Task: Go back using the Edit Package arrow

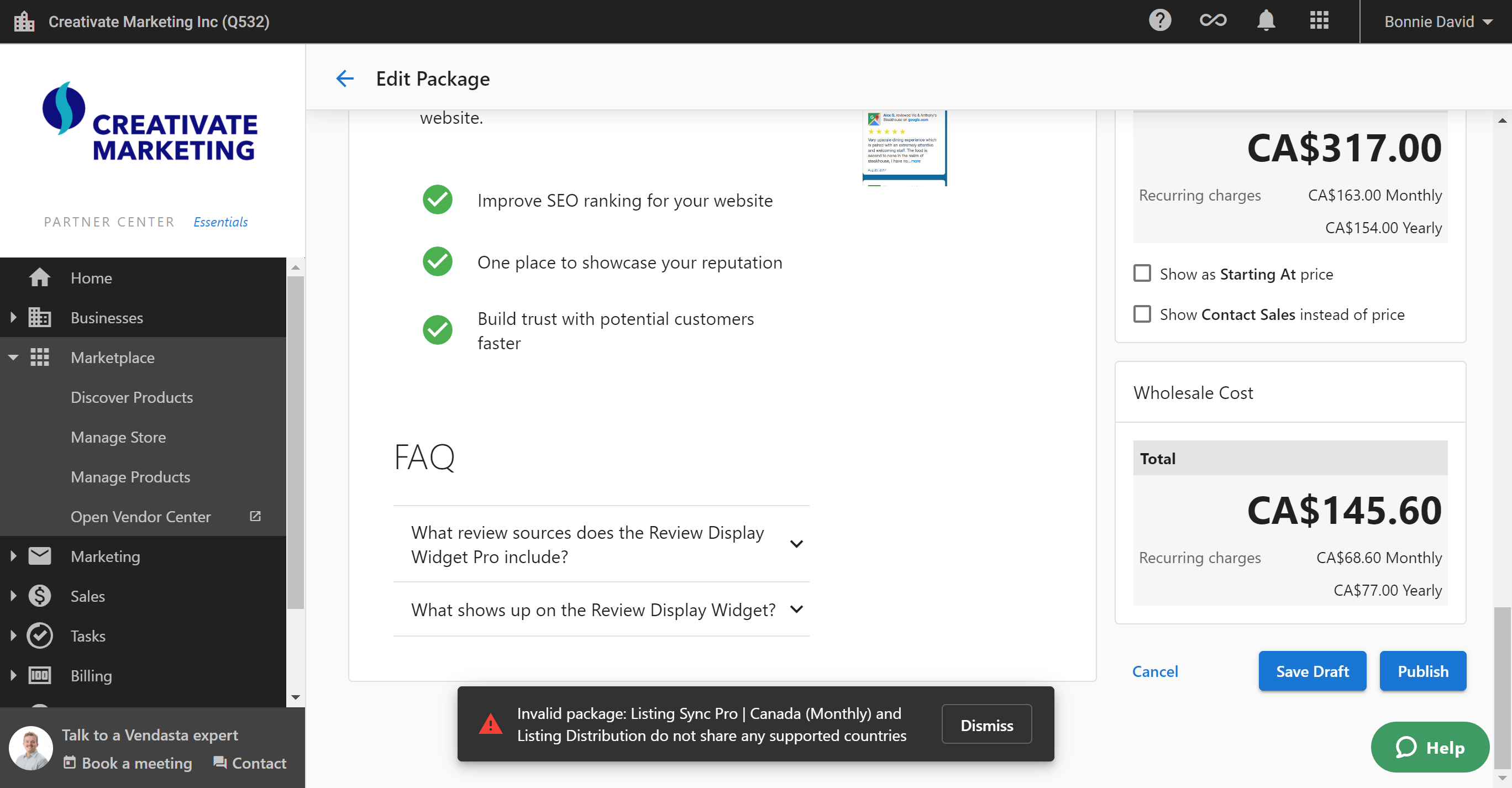Action: click(x=345, y=78)
